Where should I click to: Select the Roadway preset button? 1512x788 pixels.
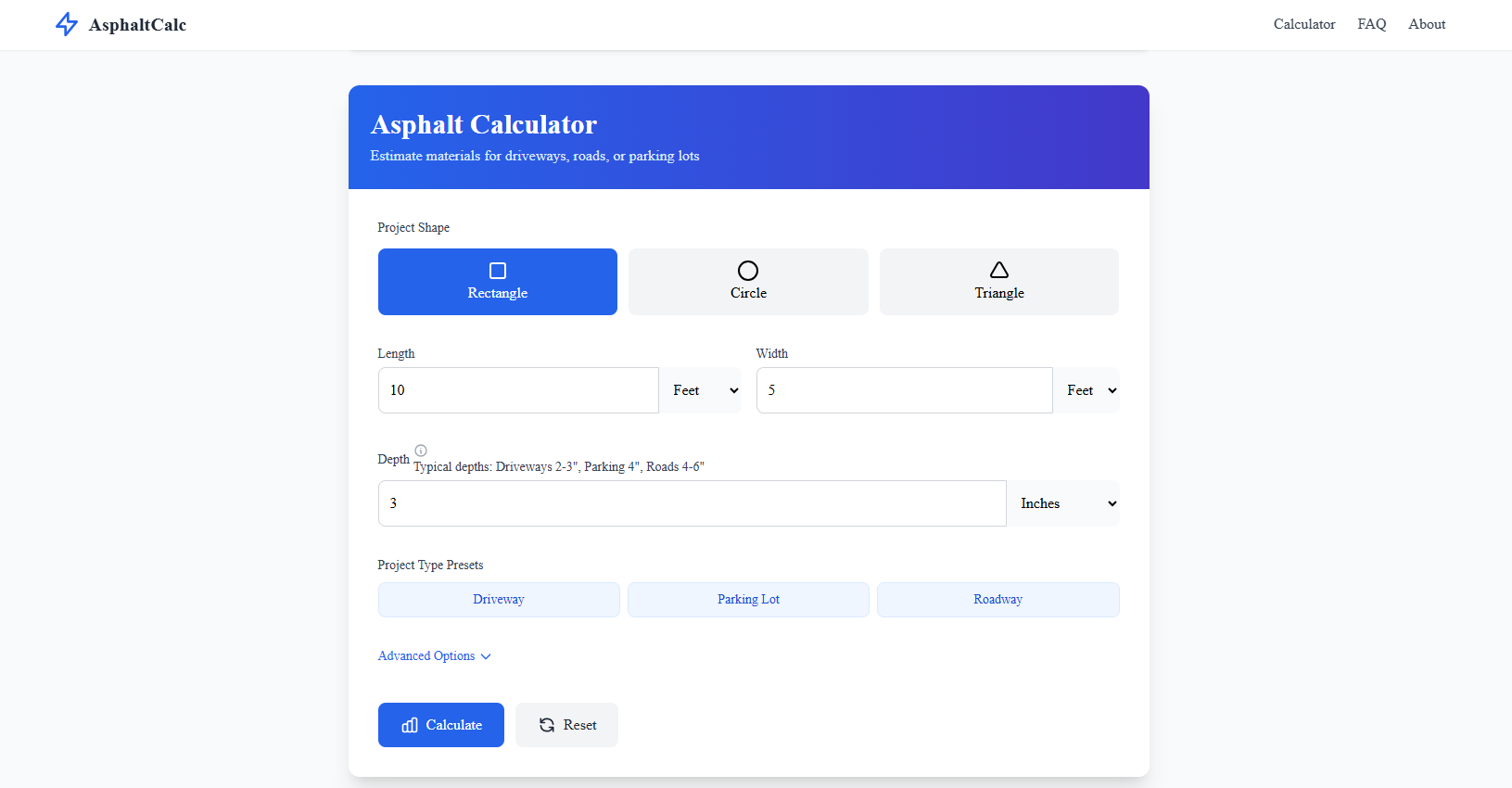pos(997,600)
